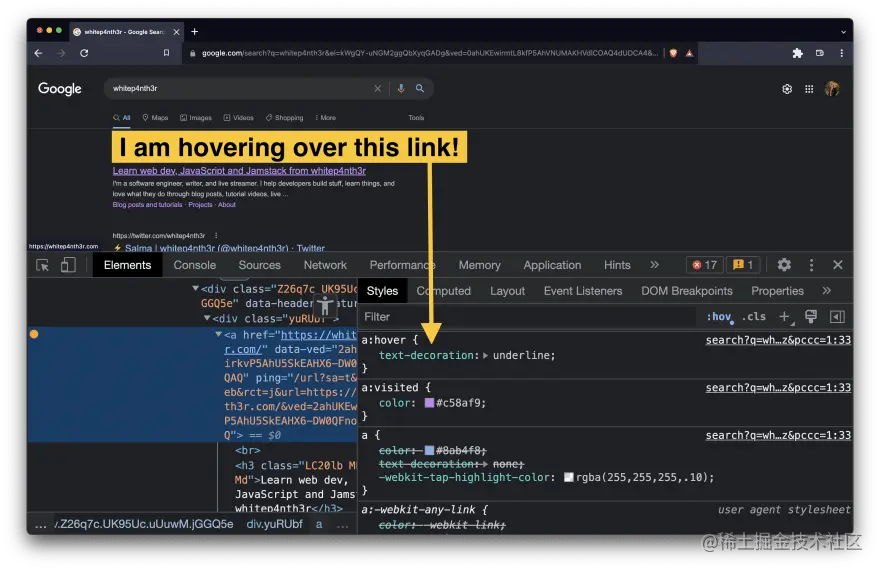Select the Properties pane tab
Viewport: 880px width, 570px height.
[777, 291]
